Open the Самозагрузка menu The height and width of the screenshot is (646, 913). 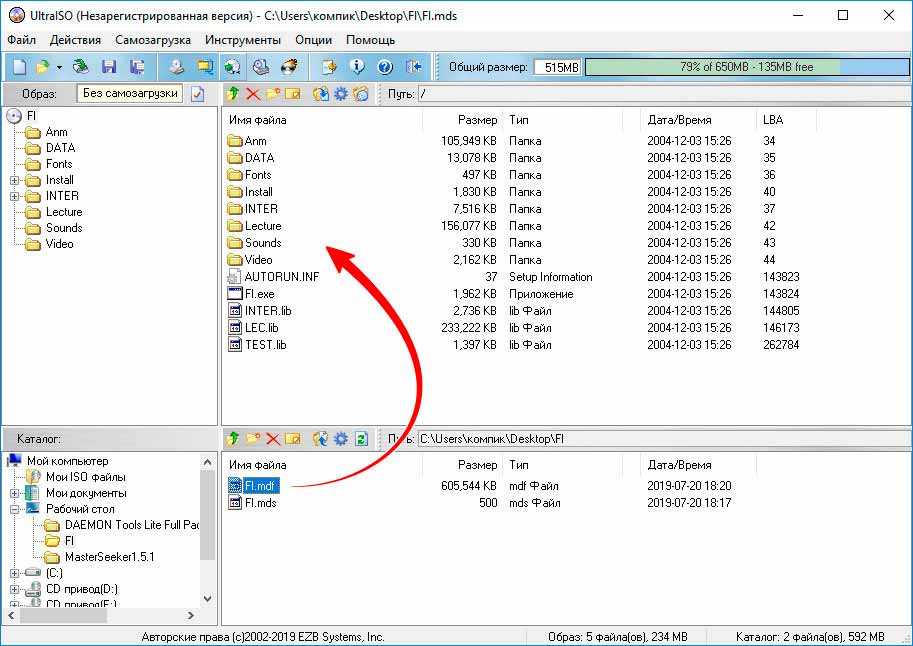(152, 40)
